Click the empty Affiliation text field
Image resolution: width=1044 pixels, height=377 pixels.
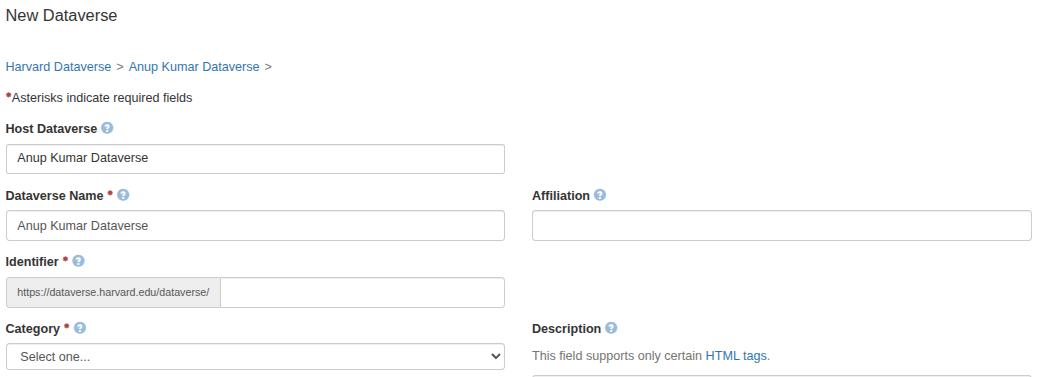[782, 226]
